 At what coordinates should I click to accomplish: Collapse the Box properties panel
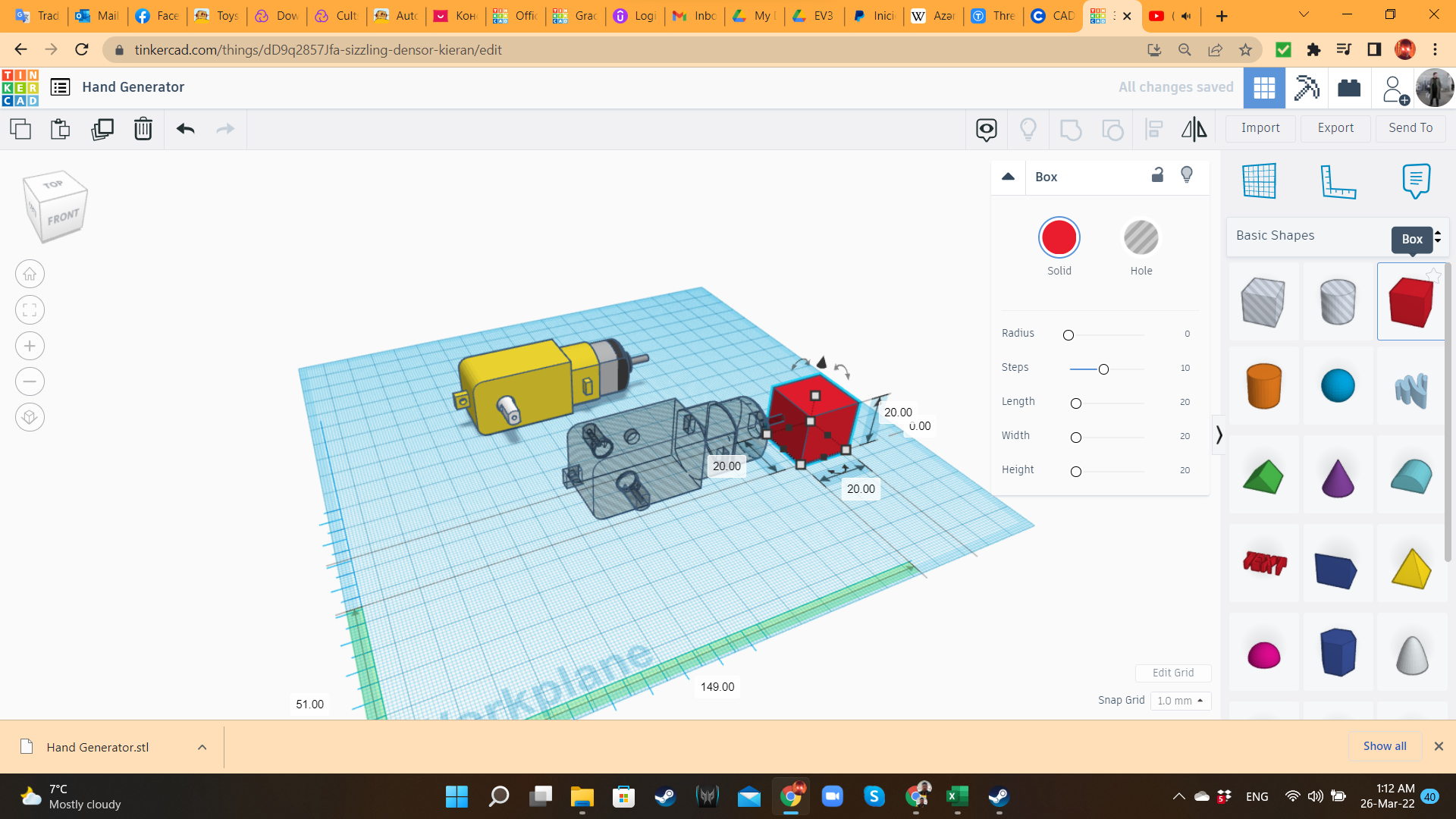click(1008, 176)
